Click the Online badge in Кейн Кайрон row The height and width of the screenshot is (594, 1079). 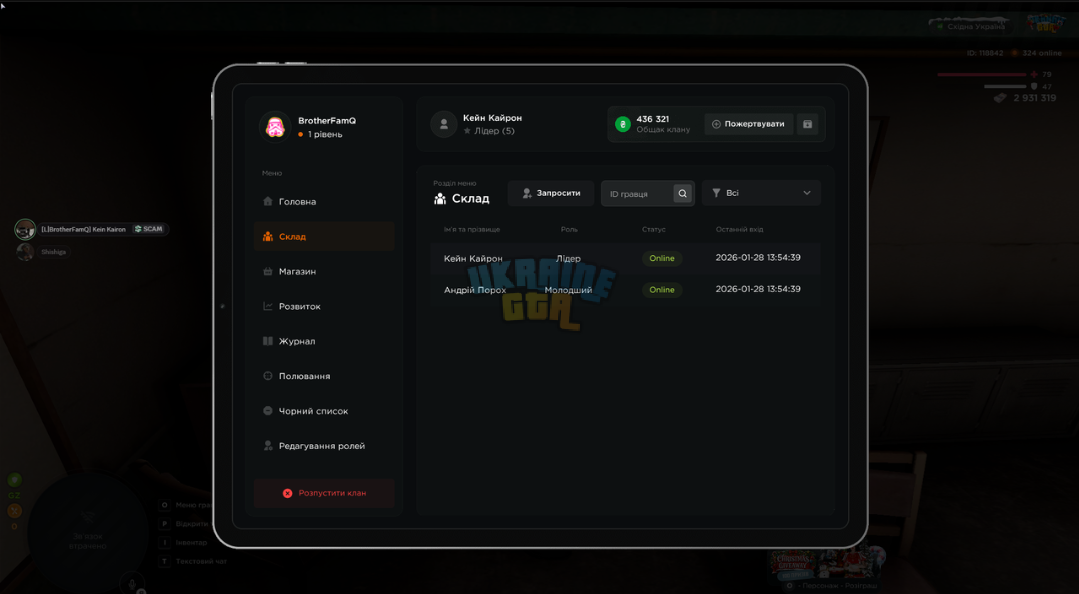pos(662,259)
